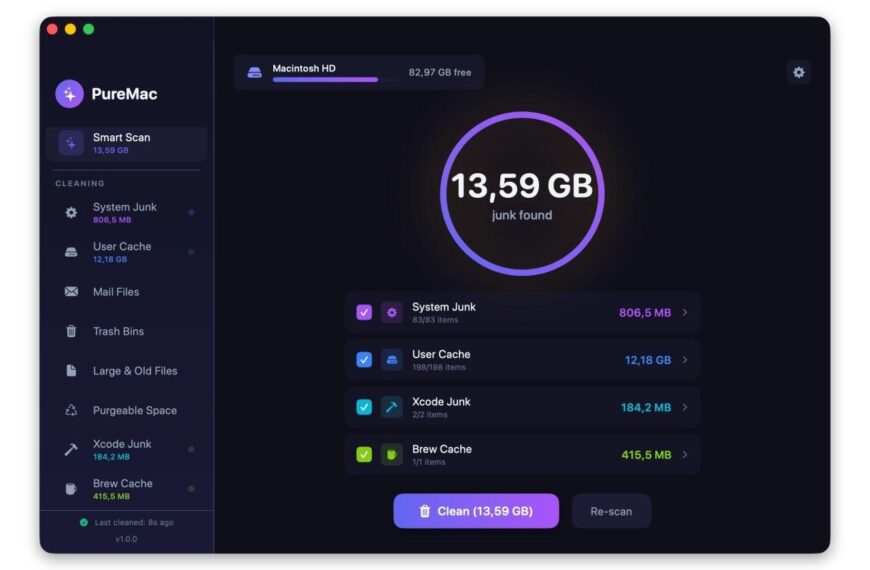The image size is (870, 570).
Task: Uncheck the User Cache checkbox
Action: pos(364,360)
